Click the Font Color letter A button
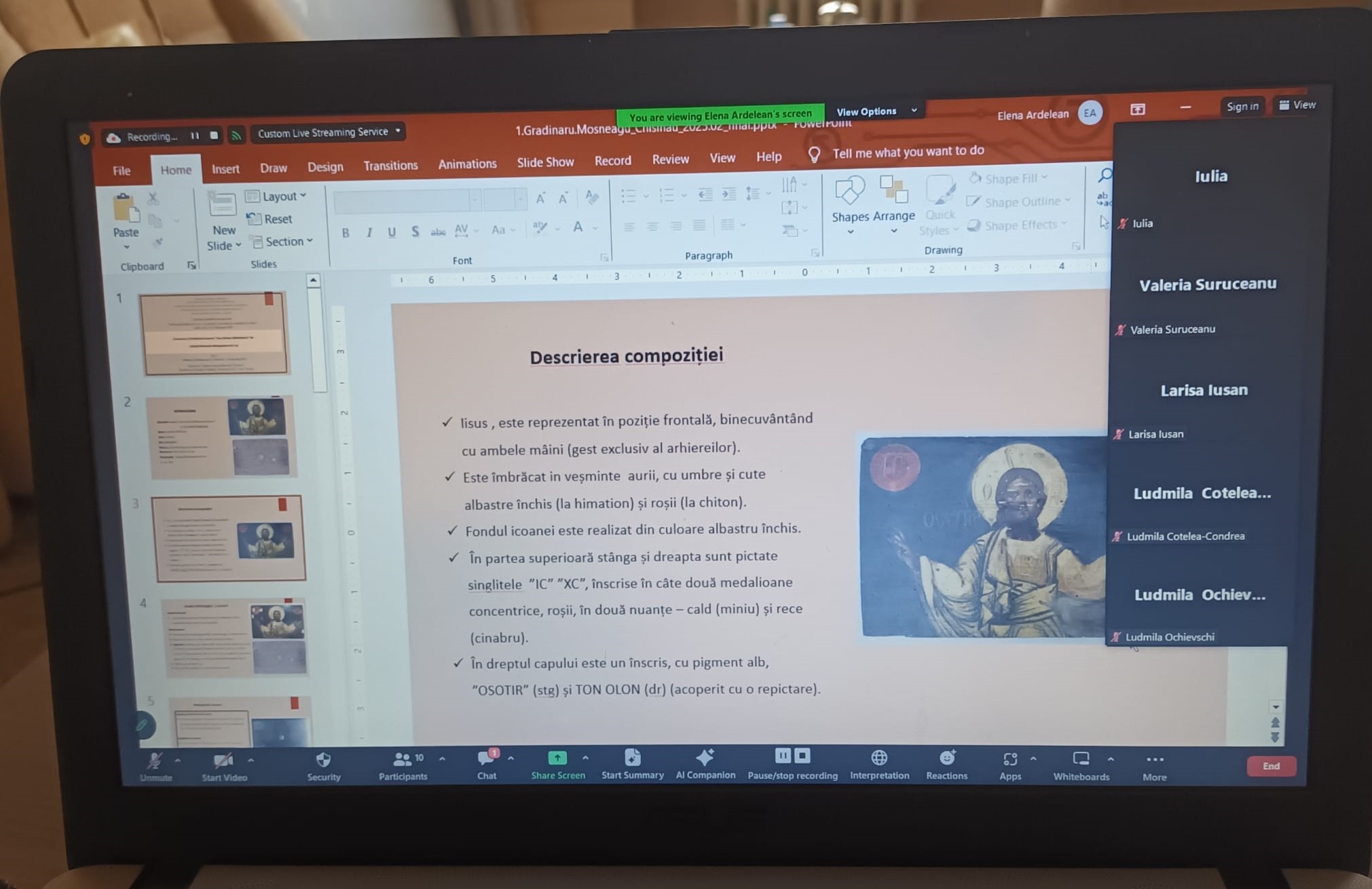This screenshot has width=1372, height=889. [578, 228]
